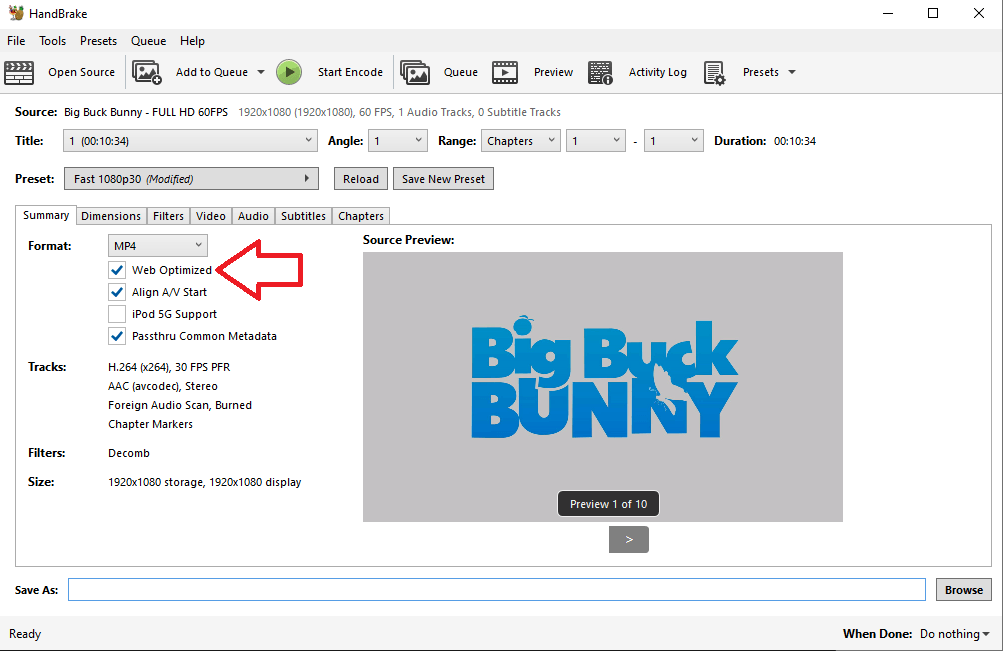Advance to next preview image arrow

point(629,539)
